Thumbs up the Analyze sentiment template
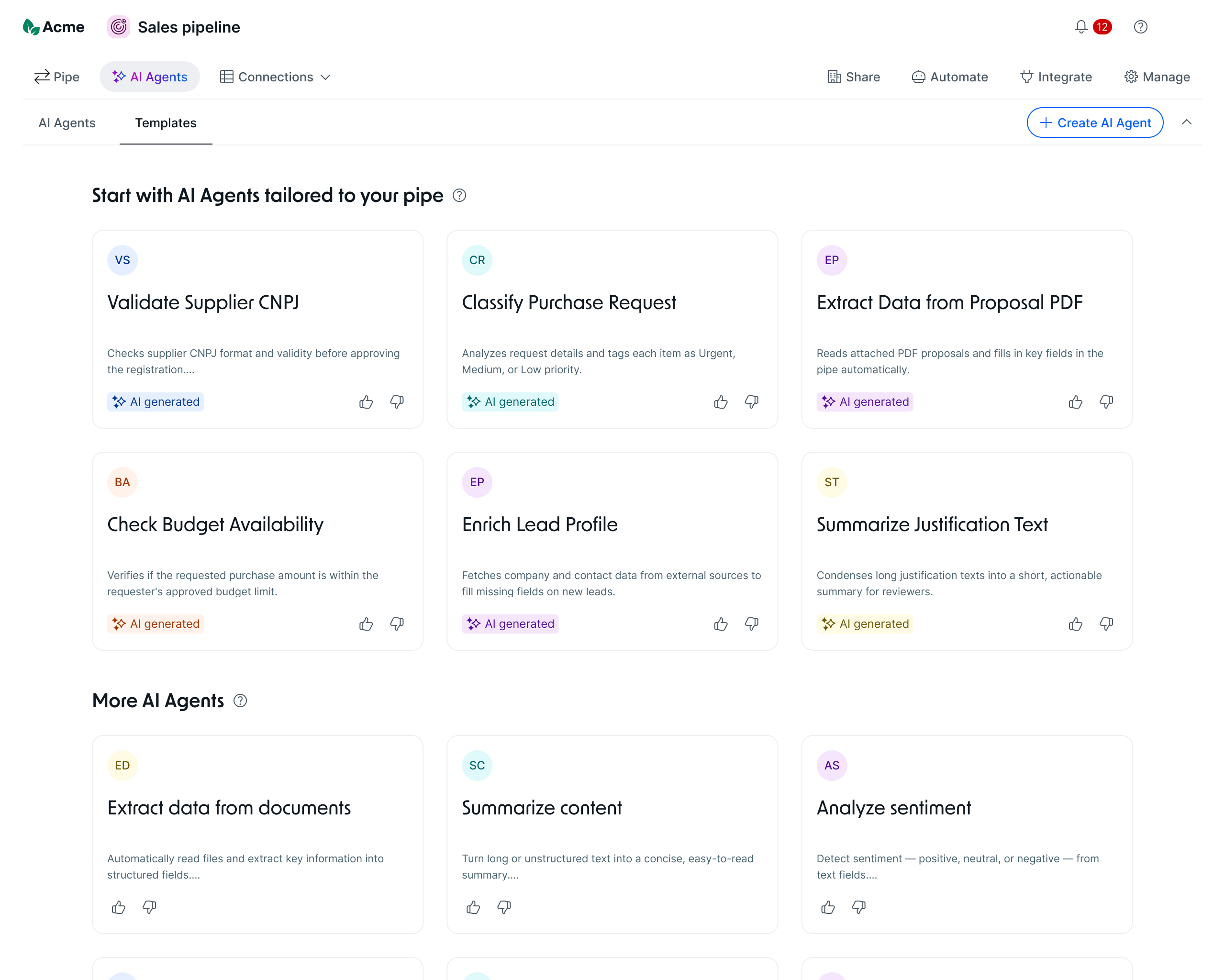 pyautogui.click(x=828, y=907)
